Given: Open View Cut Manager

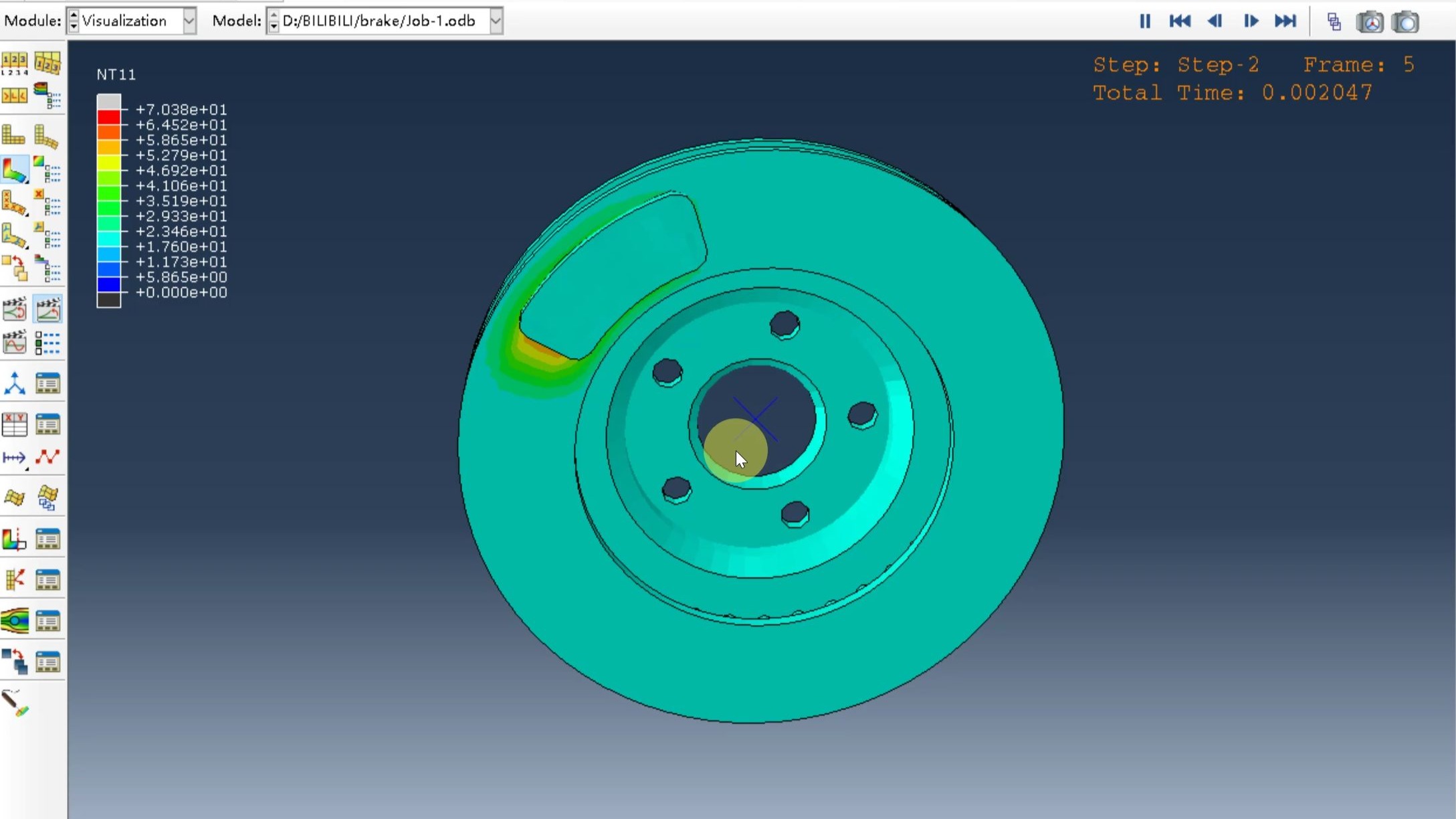Looking at the screenshot, I should pos(47,539).
